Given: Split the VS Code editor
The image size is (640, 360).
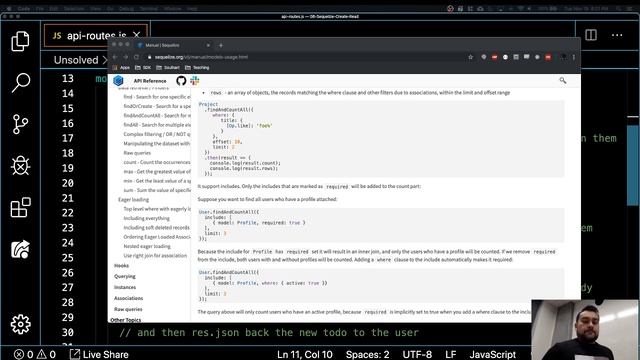Looking at the screenshot, I should [x=591, y=35].
